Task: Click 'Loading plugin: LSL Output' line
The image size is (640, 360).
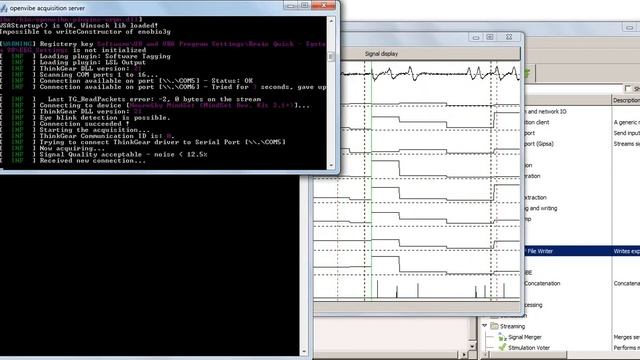Action: tap(93, 63)
